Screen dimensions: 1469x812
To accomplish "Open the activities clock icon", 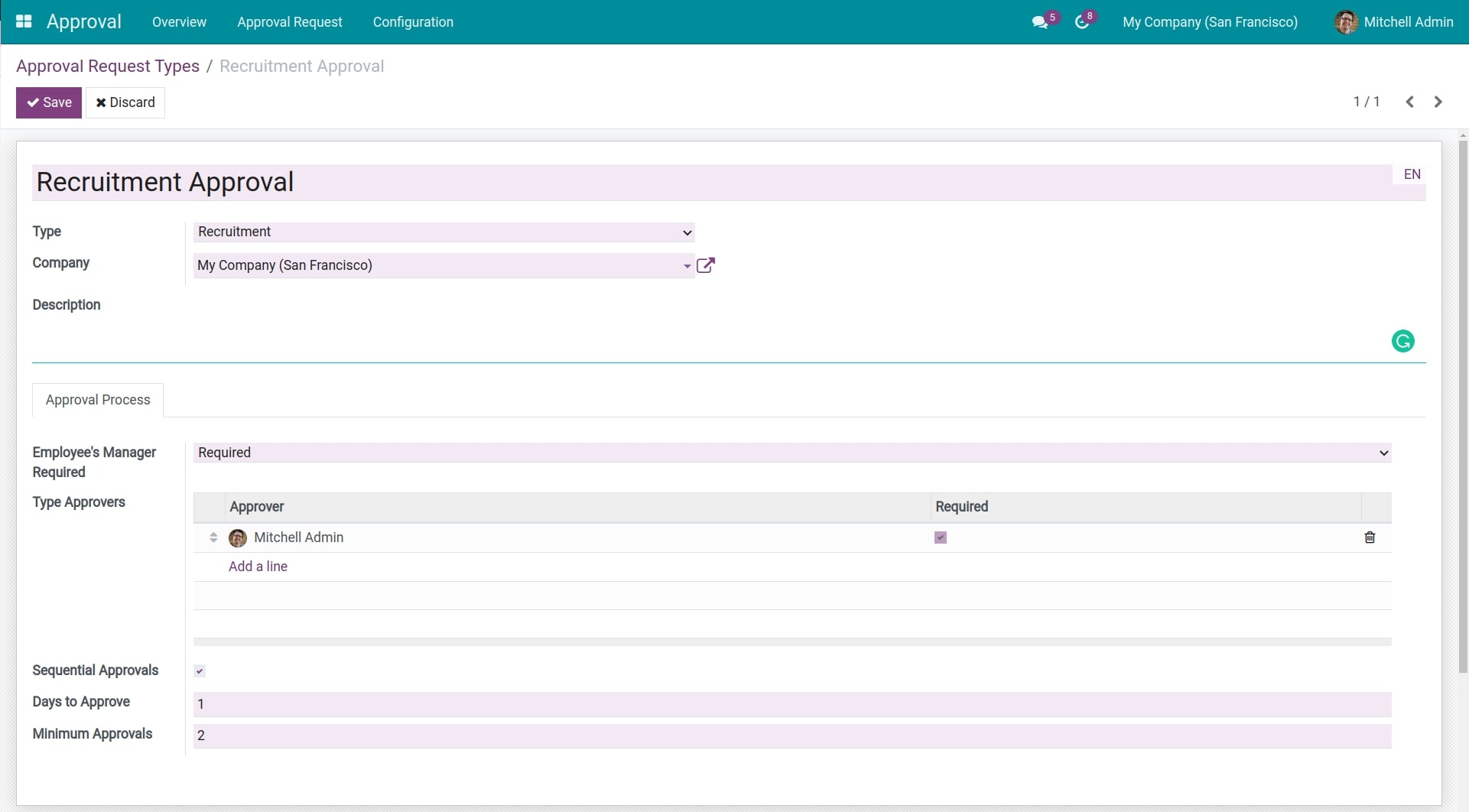I will [1082, 22].
